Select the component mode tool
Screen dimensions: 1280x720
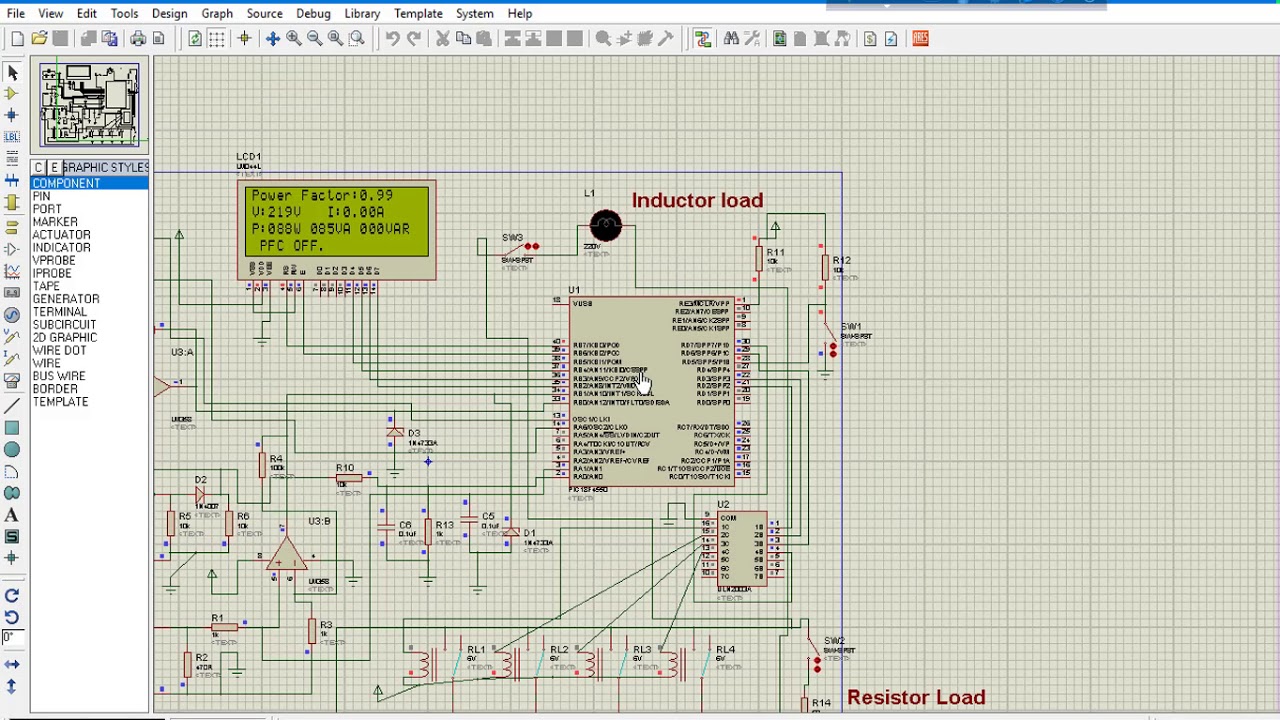(x=12, y=93)
